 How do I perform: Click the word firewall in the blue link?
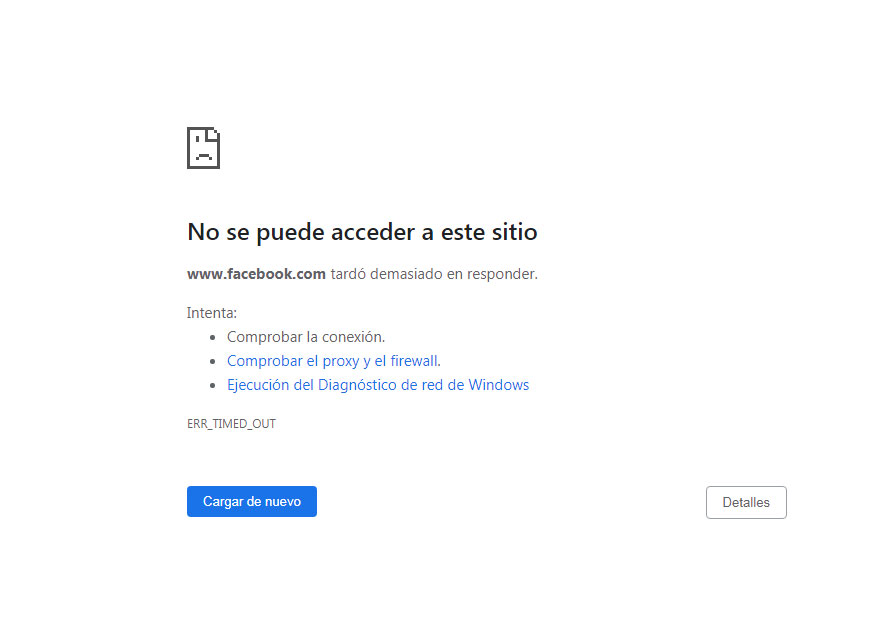(x=412, y=361)
